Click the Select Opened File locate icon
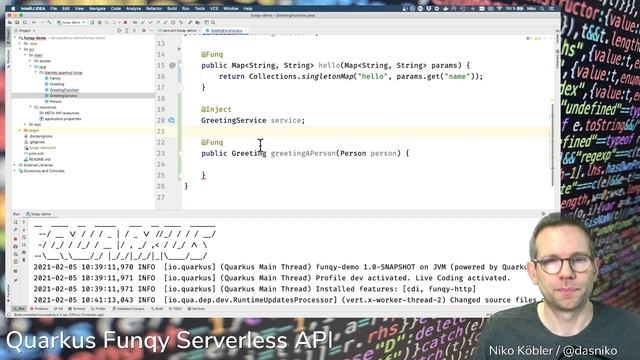This screenshot has width=640, height=360. pos(119,31)
